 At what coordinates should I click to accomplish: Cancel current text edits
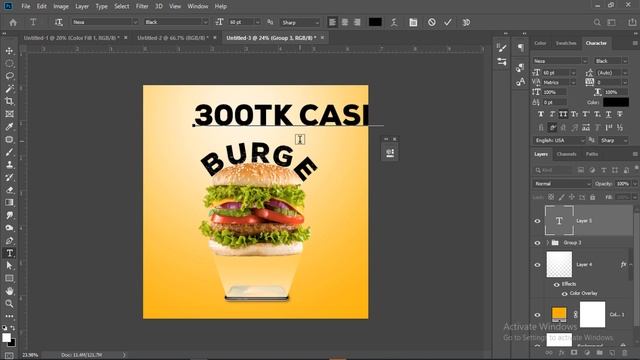[x=432, y=22]
